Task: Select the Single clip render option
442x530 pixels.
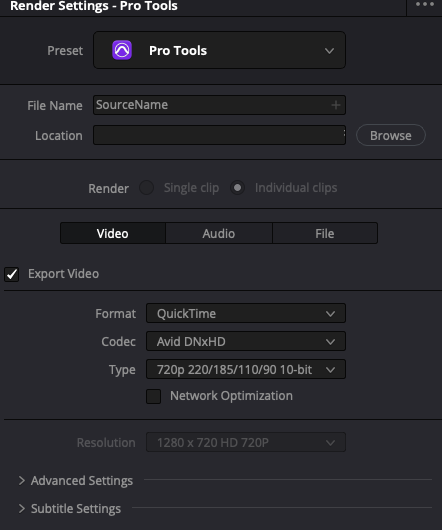Action: [147, 188]
